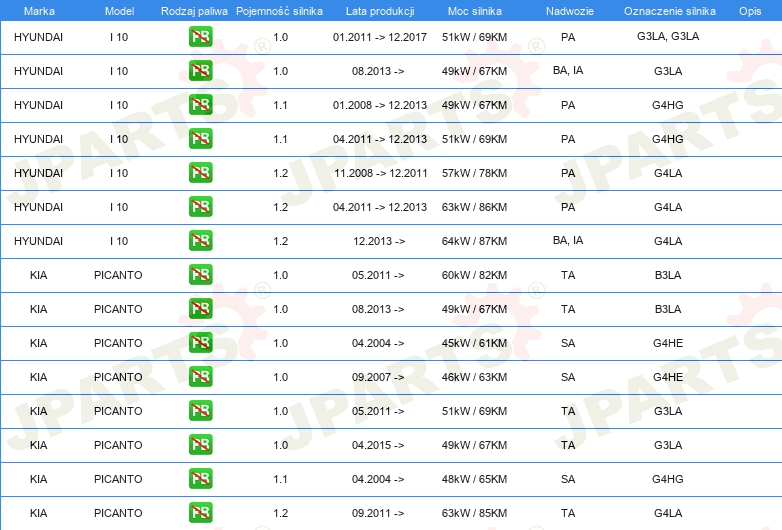Viewport: 782px width, 530px height.
Task: Click the date cell '12.2013 ->'
Action: point(379,241)
